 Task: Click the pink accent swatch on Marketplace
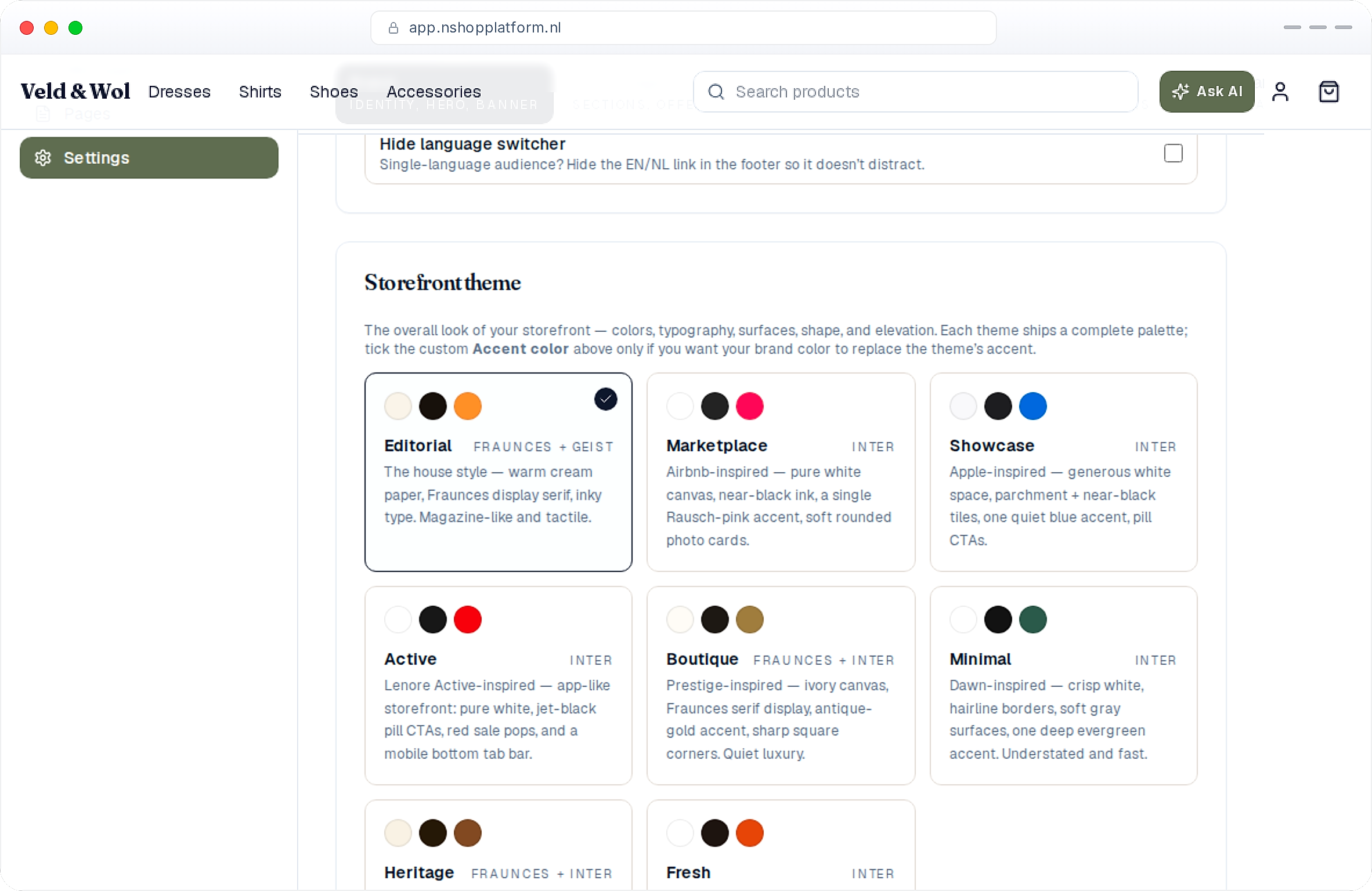coord(750,406)
